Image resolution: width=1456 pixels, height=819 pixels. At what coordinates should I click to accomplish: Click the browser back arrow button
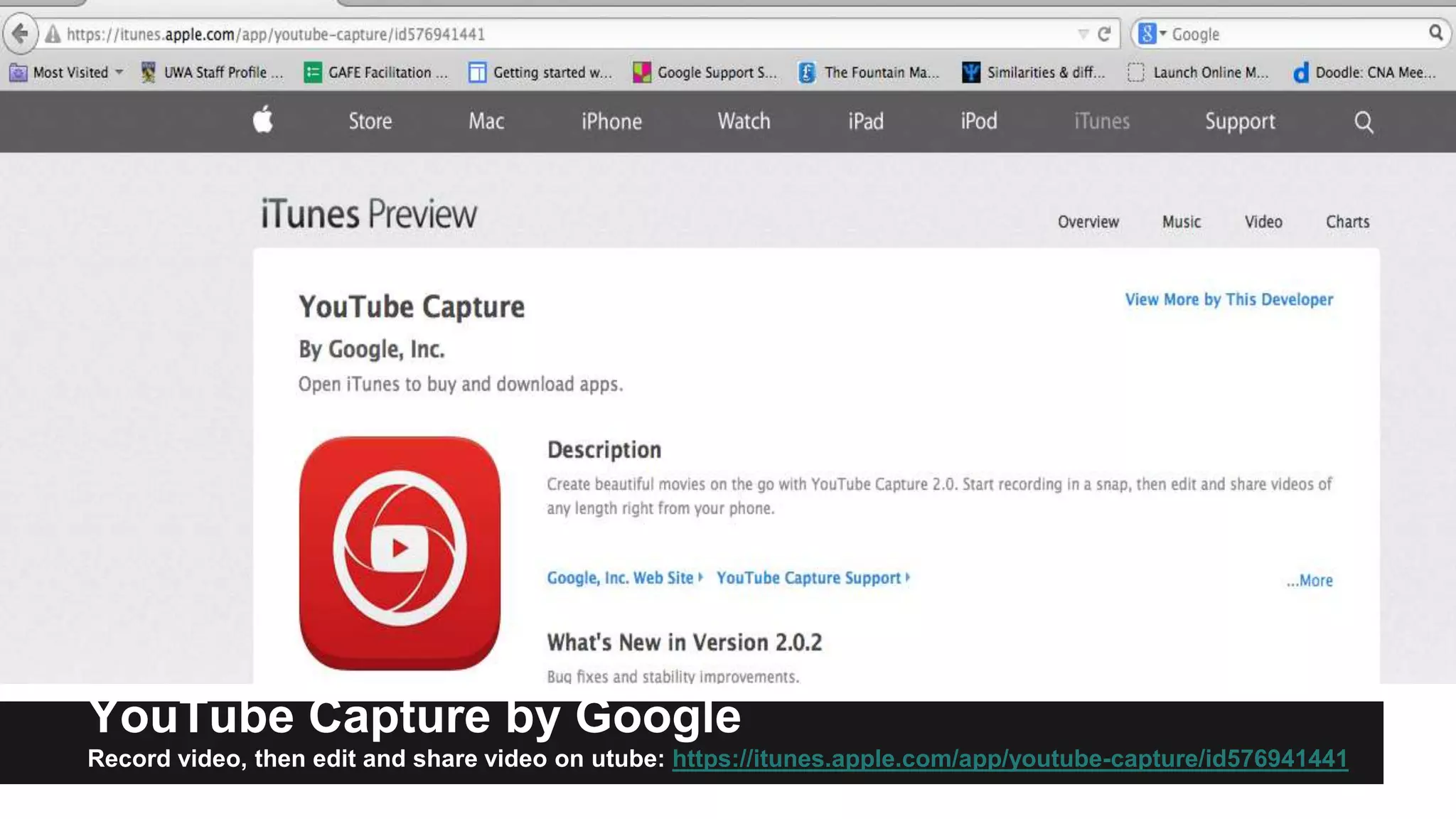21,33
